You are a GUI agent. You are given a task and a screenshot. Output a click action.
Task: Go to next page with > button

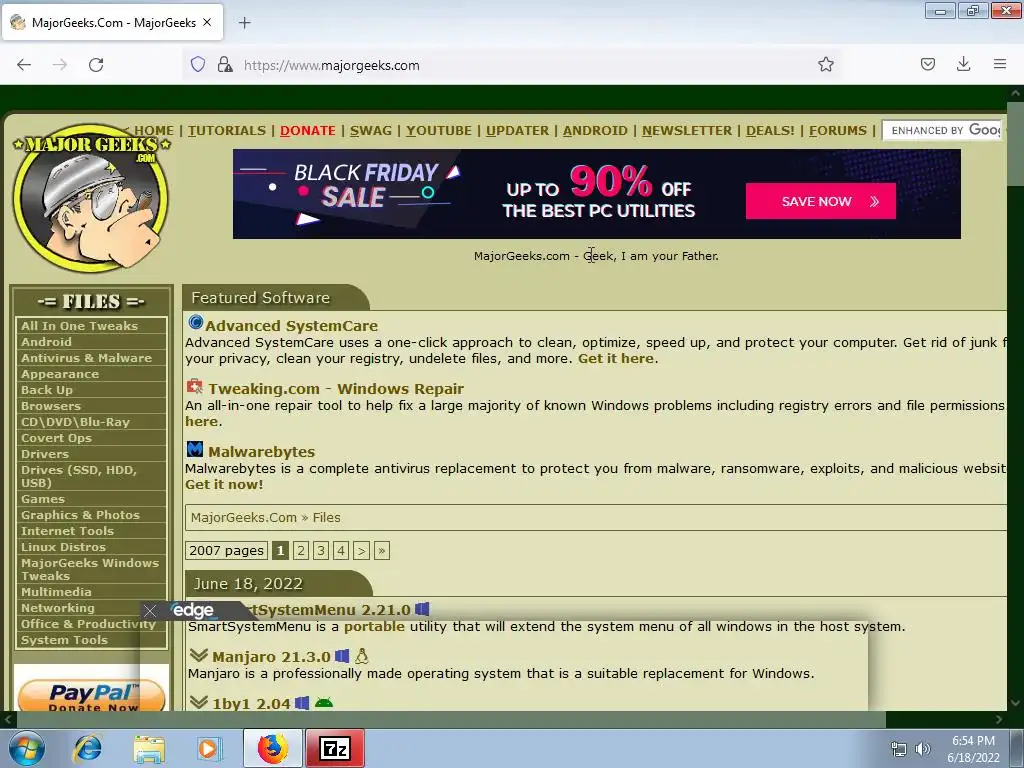361,551
